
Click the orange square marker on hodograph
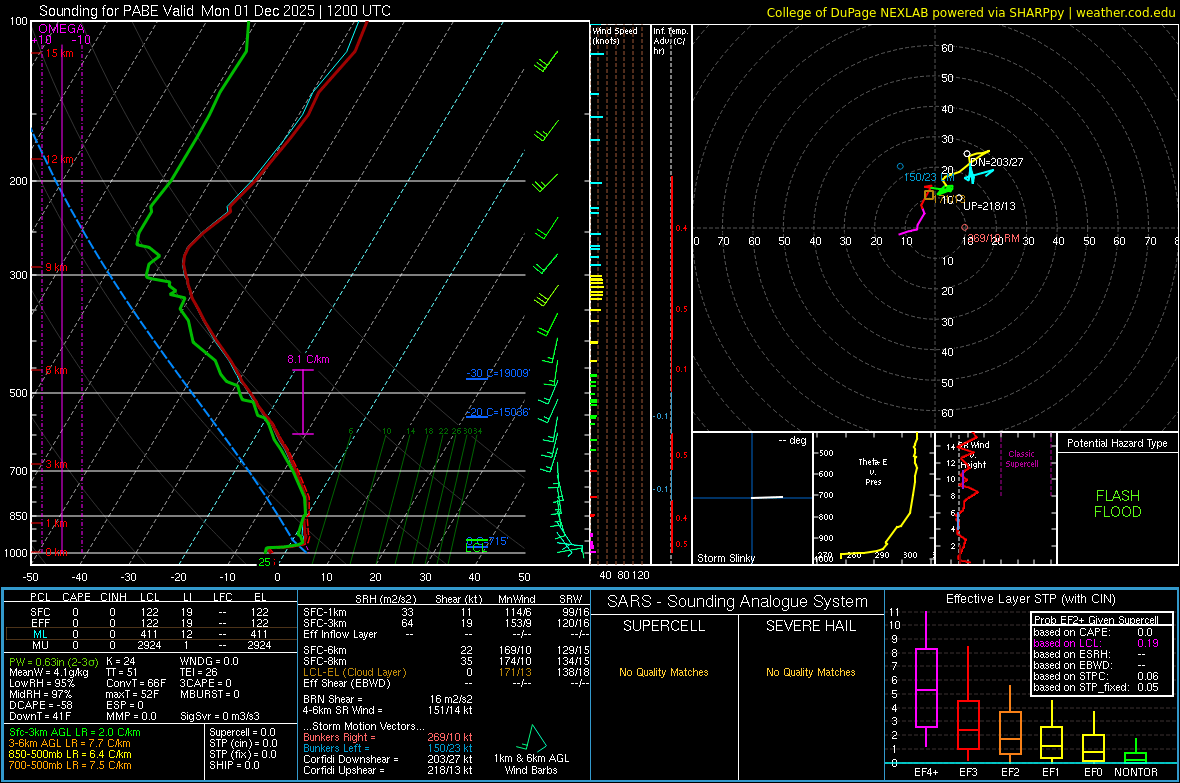tap(929, 195)
